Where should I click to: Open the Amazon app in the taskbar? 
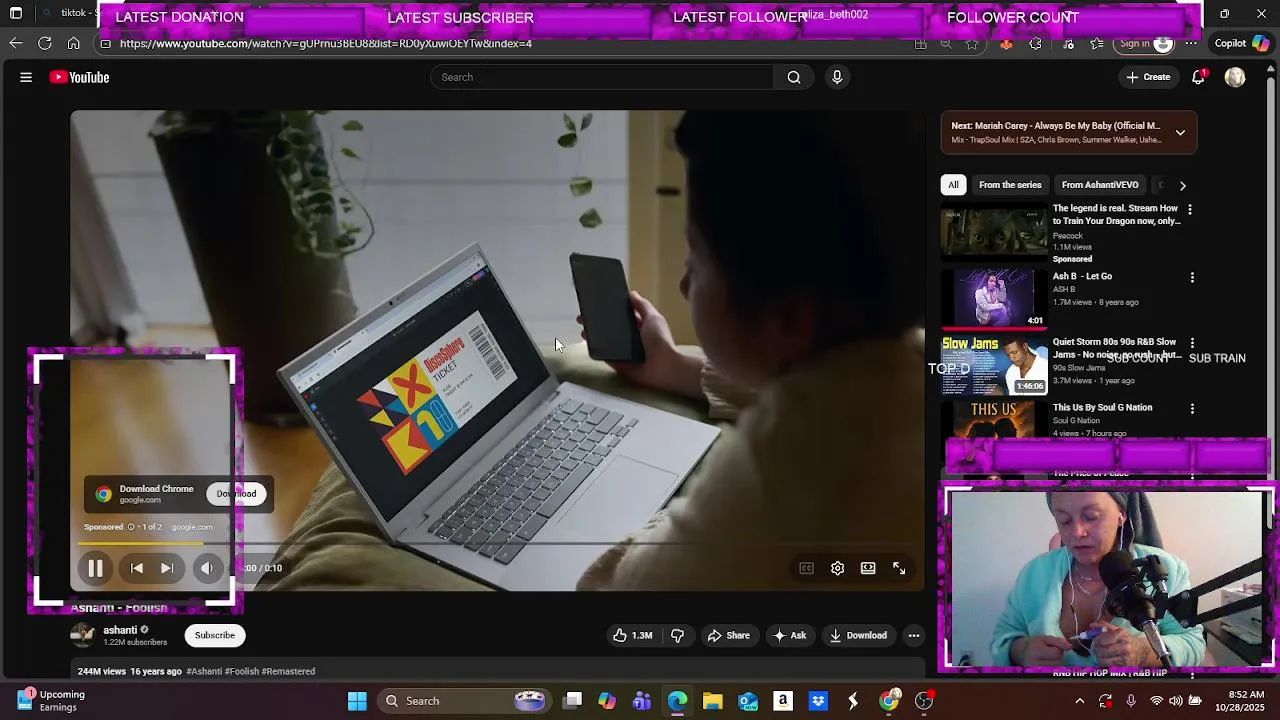point(783,701)
